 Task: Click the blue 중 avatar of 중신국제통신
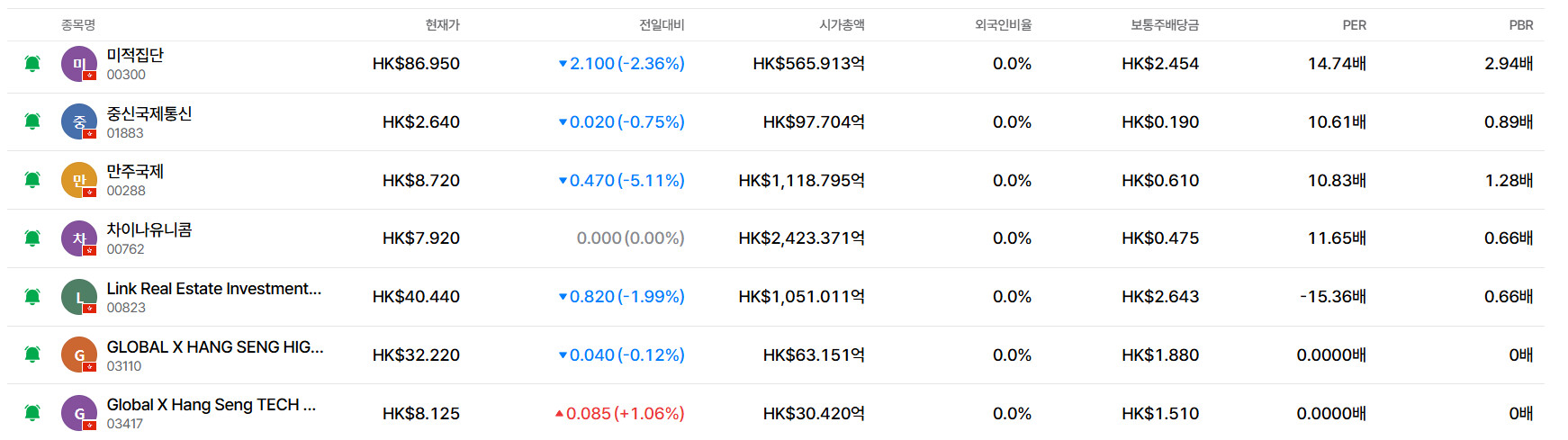pos(79,121)
